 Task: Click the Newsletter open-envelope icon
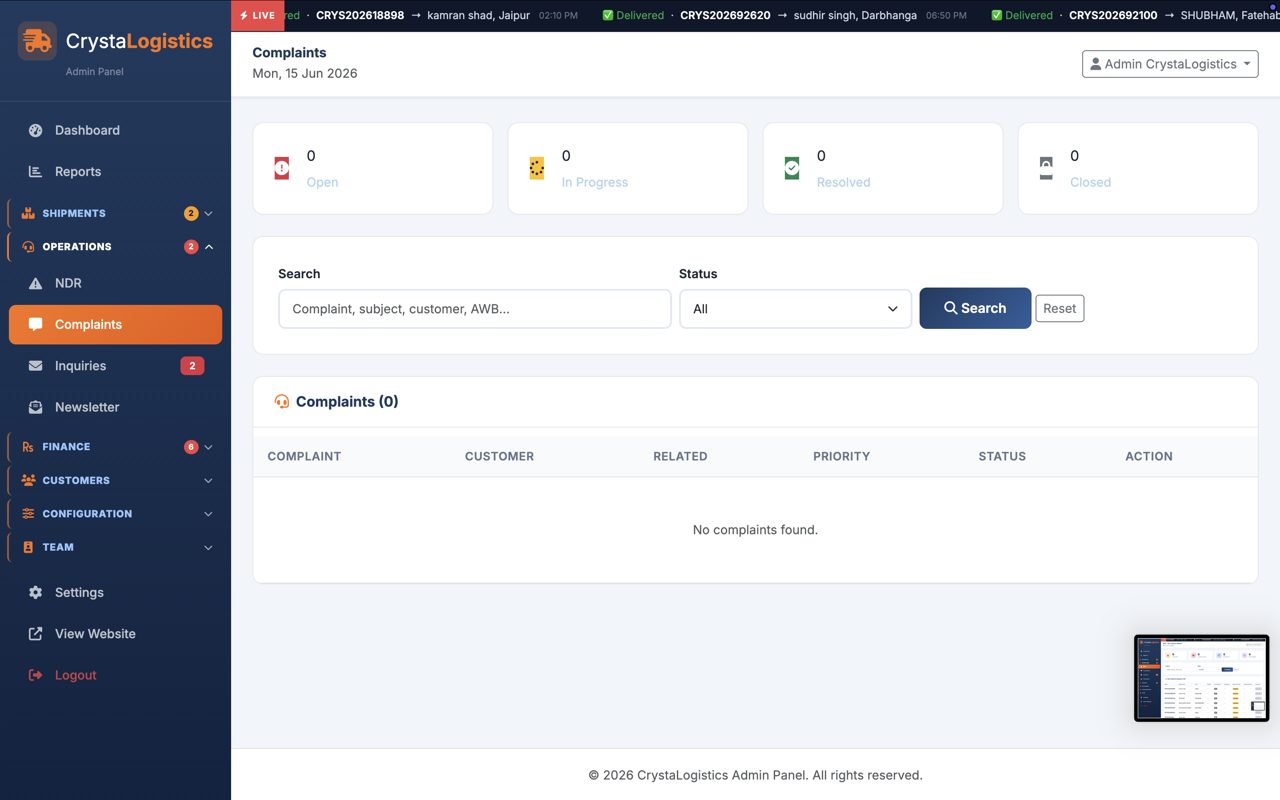coord(36,407)
